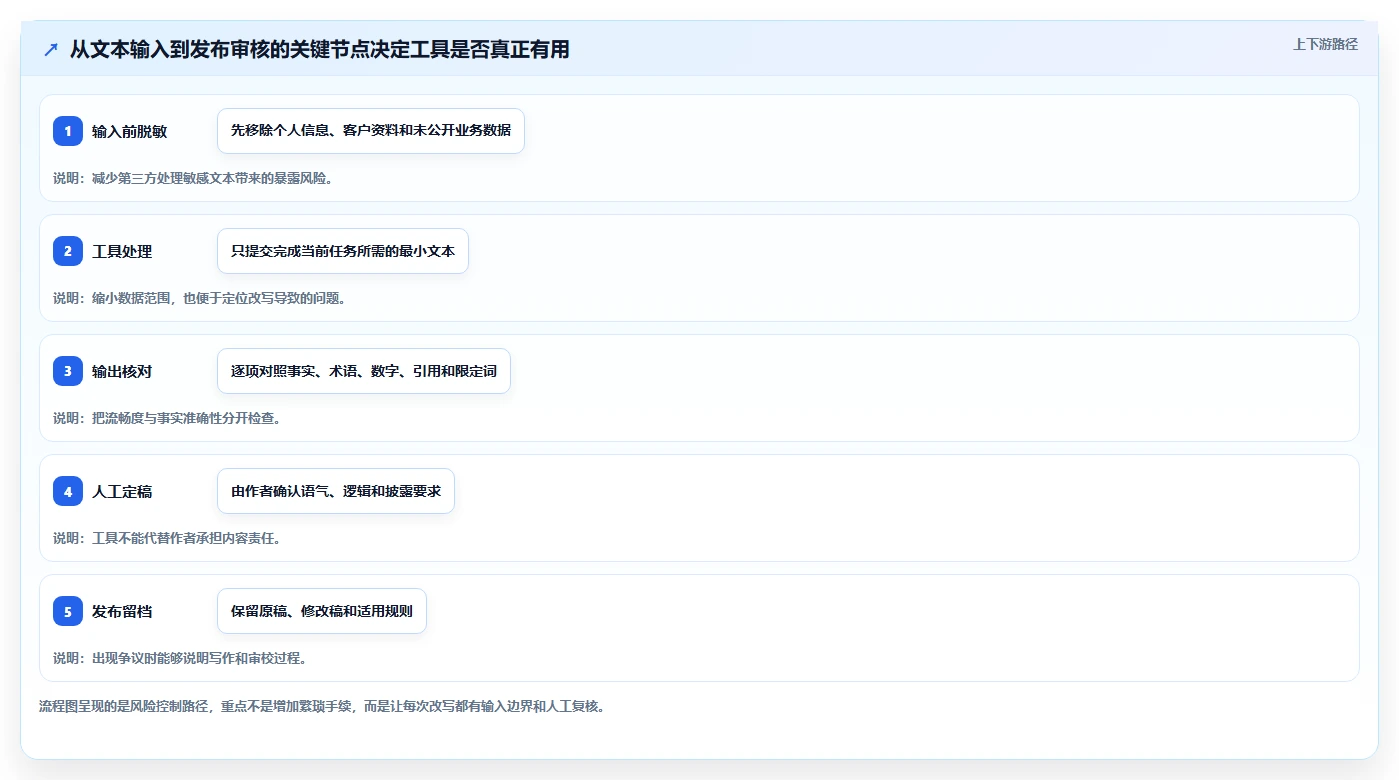This screenshot has height=780, width=1399.
Task: Click the 逐项对照事实、术语、数字 pill
Action: point(364,371)
